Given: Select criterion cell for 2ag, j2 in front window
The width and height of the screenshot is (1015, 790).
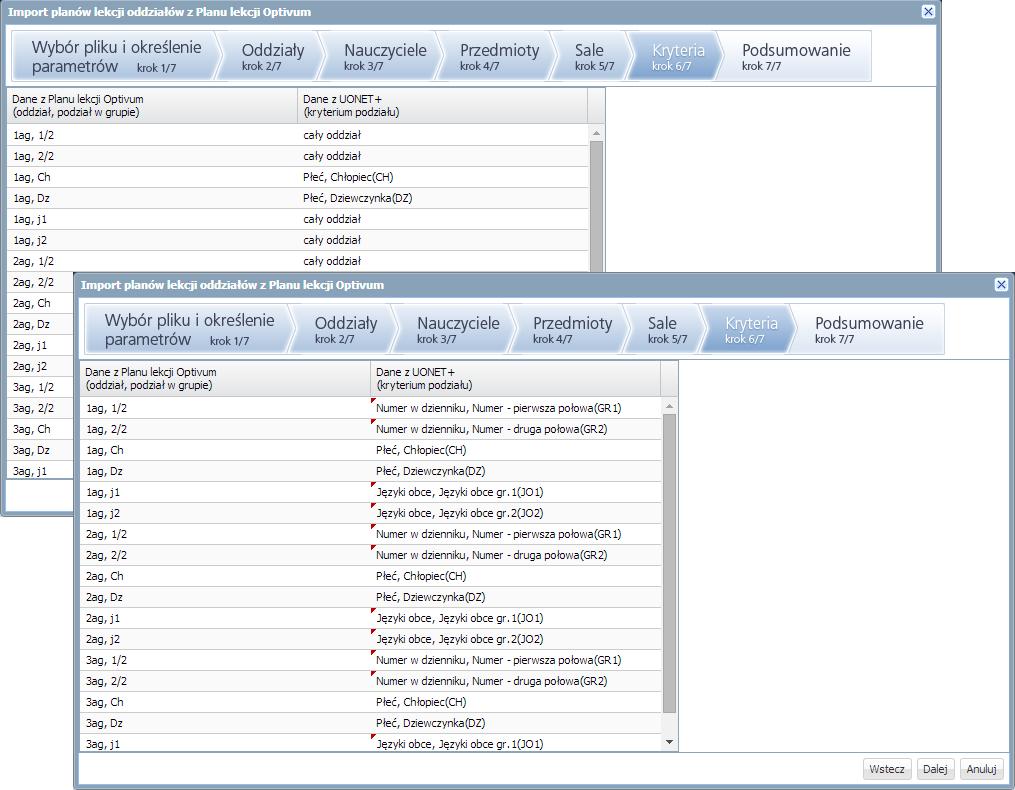Looking at the screenshot, I should pos(515,639).
